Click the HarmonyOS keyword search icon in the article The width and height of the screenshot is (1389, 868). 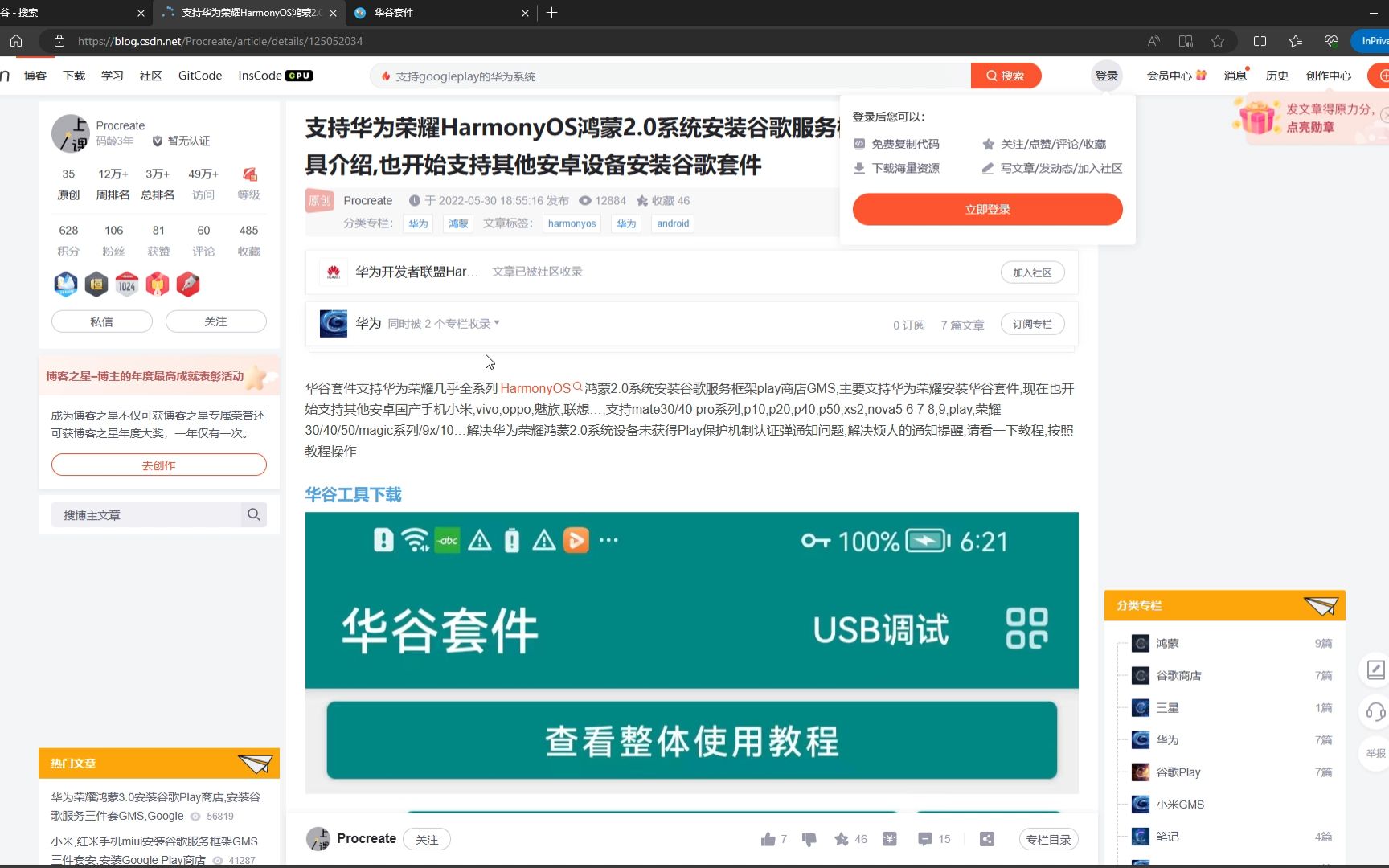point(577,387)
